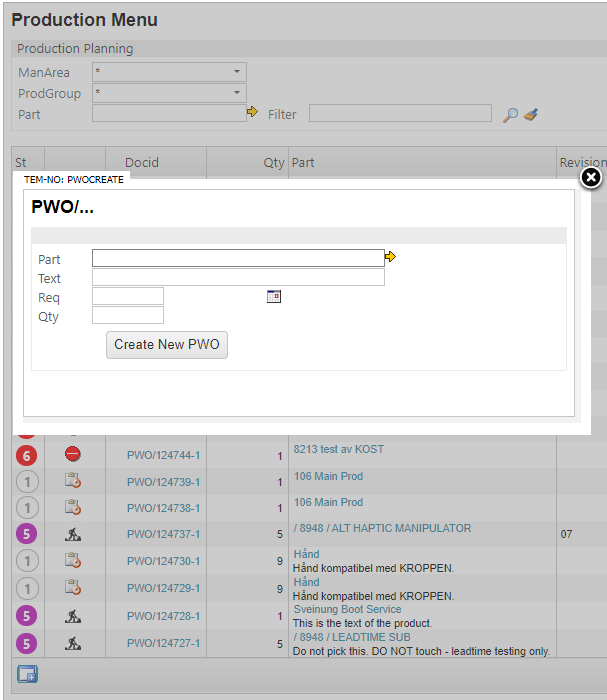This screenshot has height=700, width=607.
Task: Click the Filter text box
Action: point(400,114)
